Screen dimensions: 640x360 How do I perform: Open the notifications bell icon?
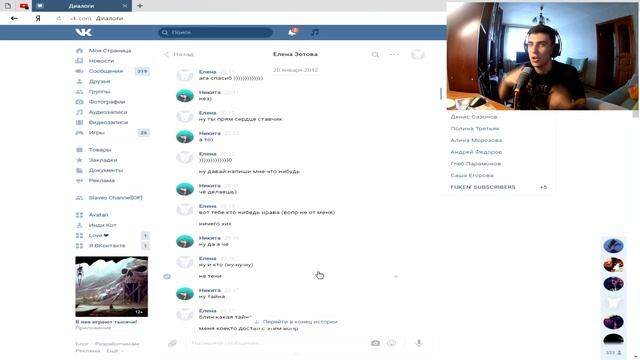pyautogui.click(x=292, y=32)
